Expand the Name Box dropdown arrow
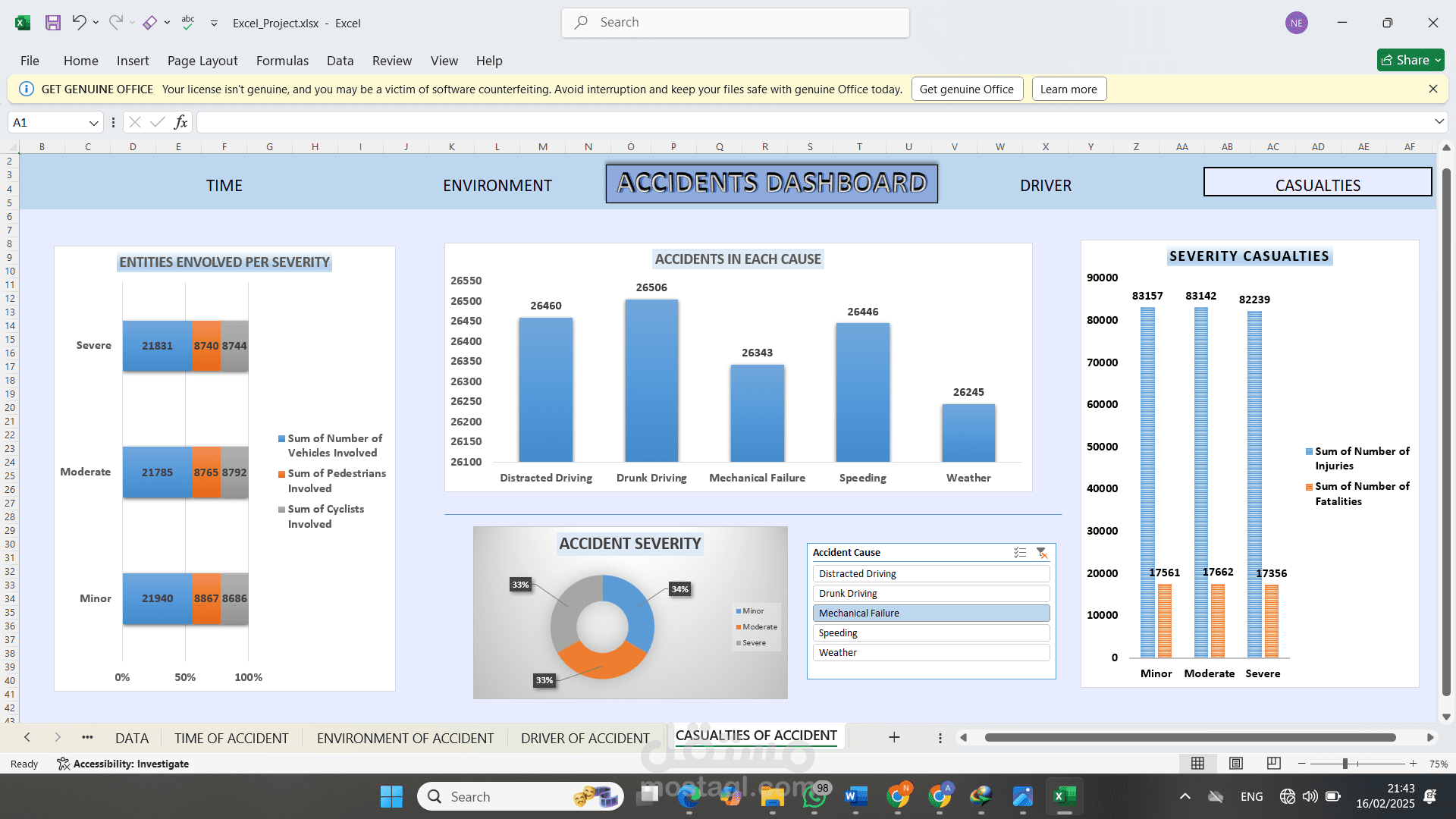This screenshot has width=1456, height=819. click(93, 123)
